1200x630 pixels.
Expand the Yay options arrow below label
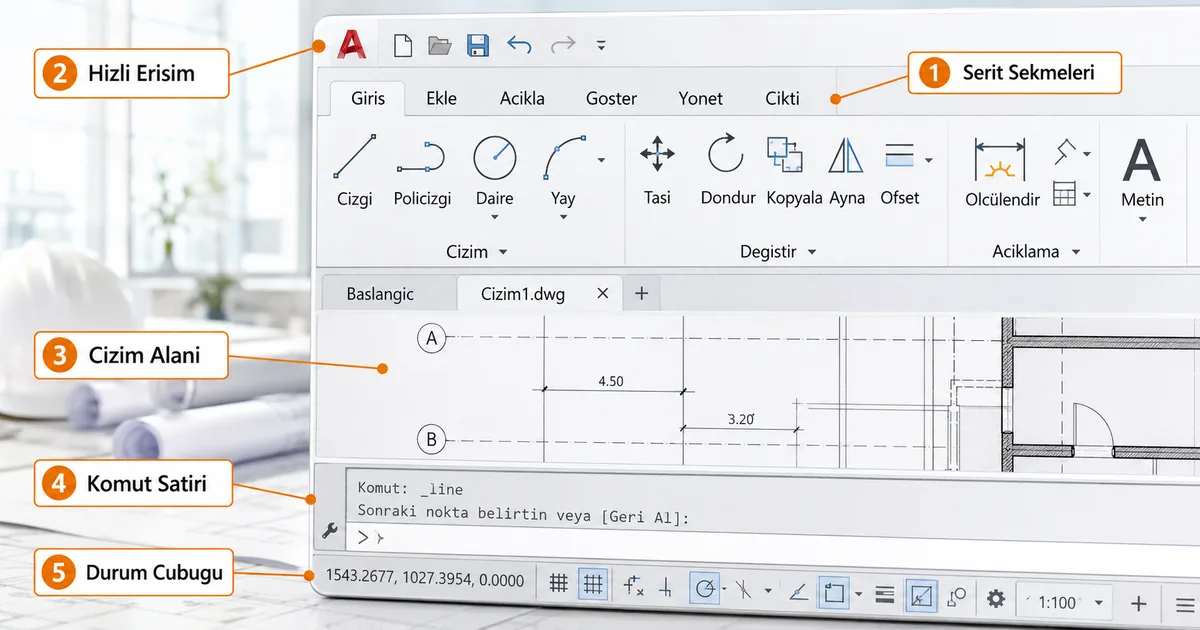click(x=563, y=217)
